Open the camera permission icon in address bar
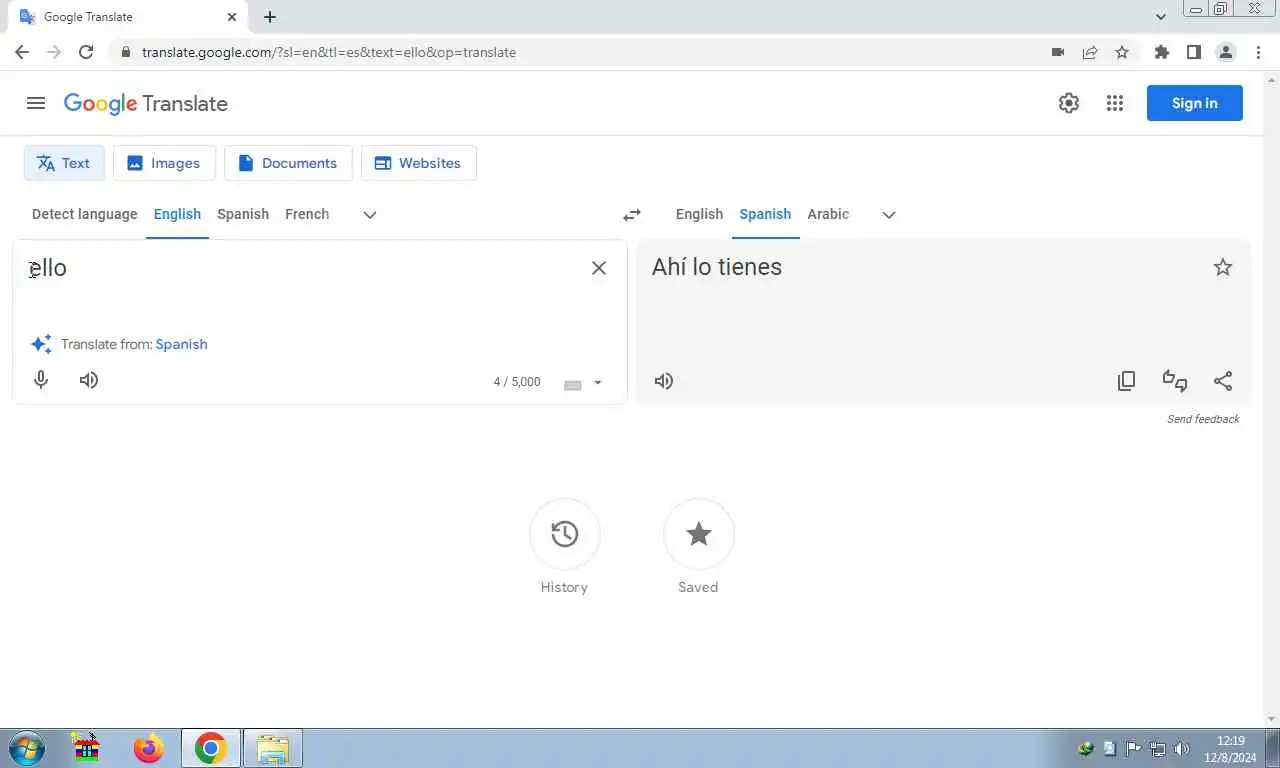This screenshot has height=768, width=1280. pyautogui.click(x=1058, y=52)
